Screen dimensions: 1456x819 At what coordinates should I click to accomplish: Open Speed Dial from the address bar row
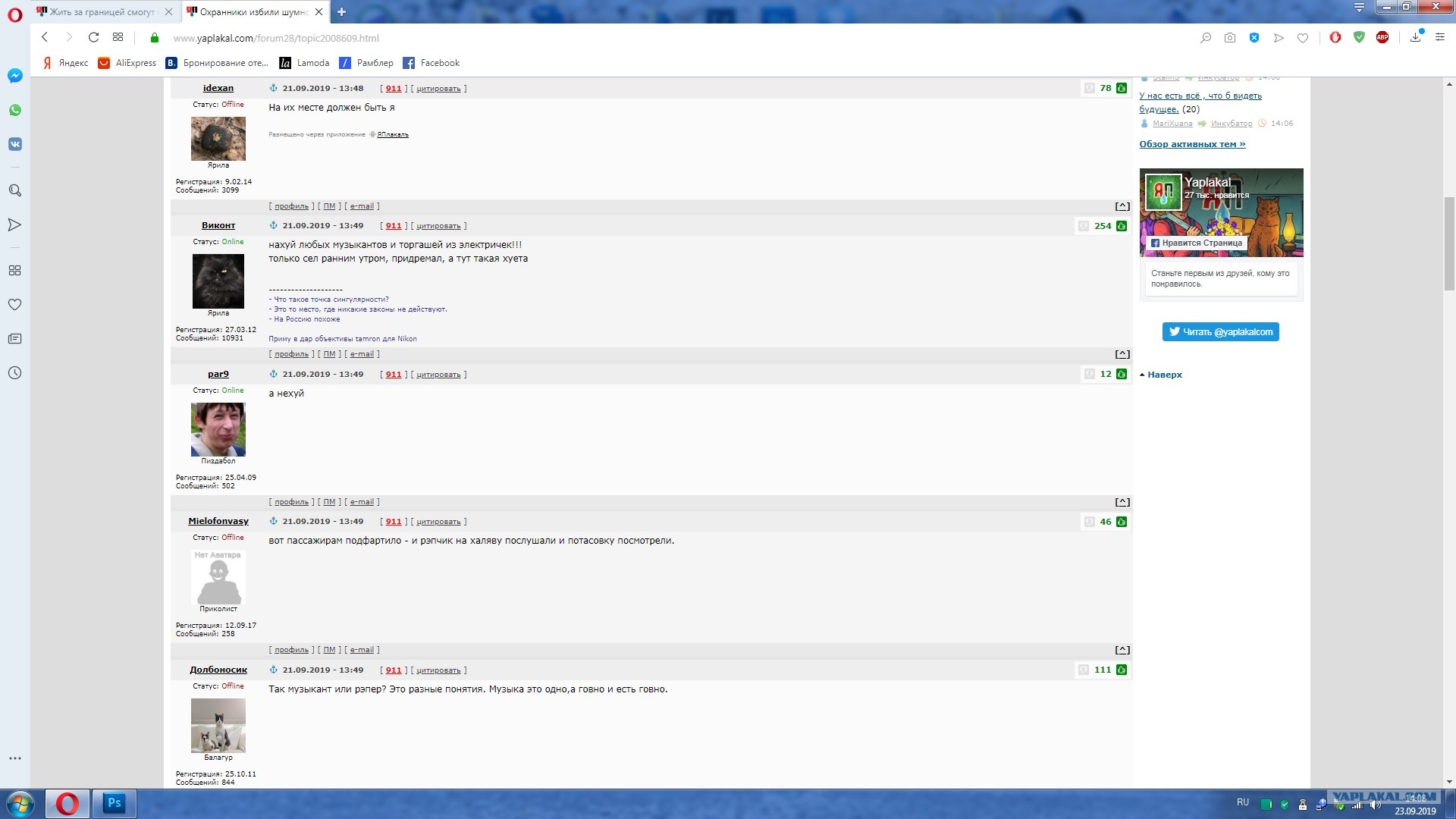point(118,37)
